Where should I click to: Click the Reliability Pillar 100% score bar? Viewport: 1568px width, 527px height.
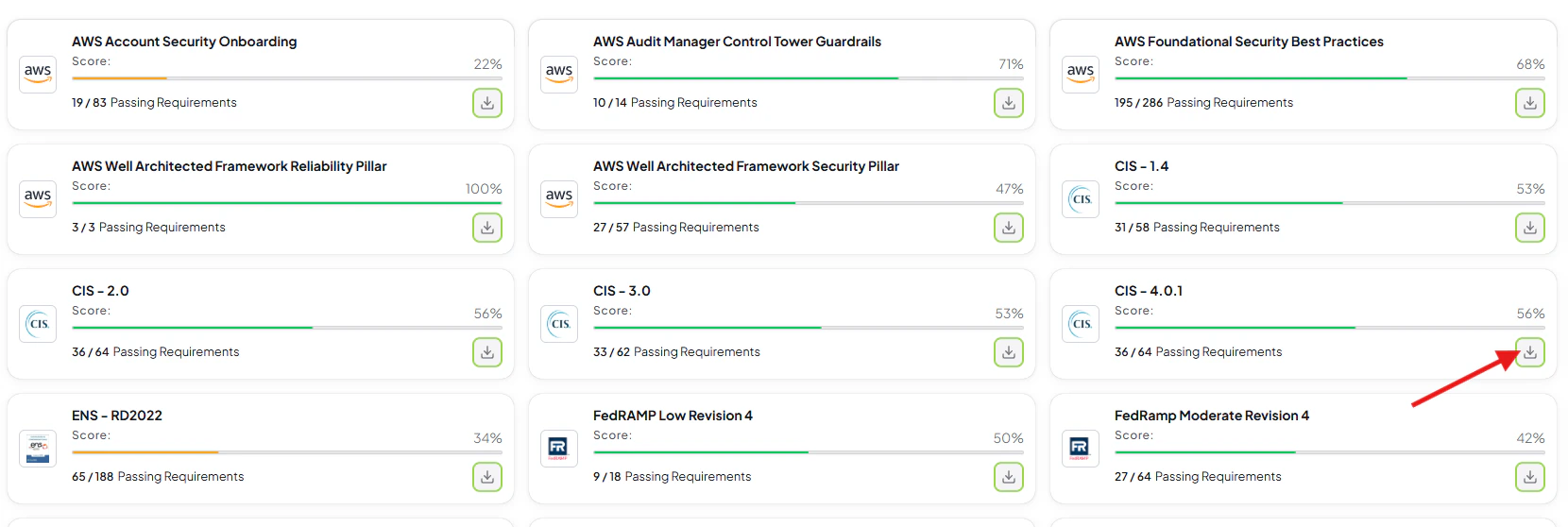pos(287,203)
